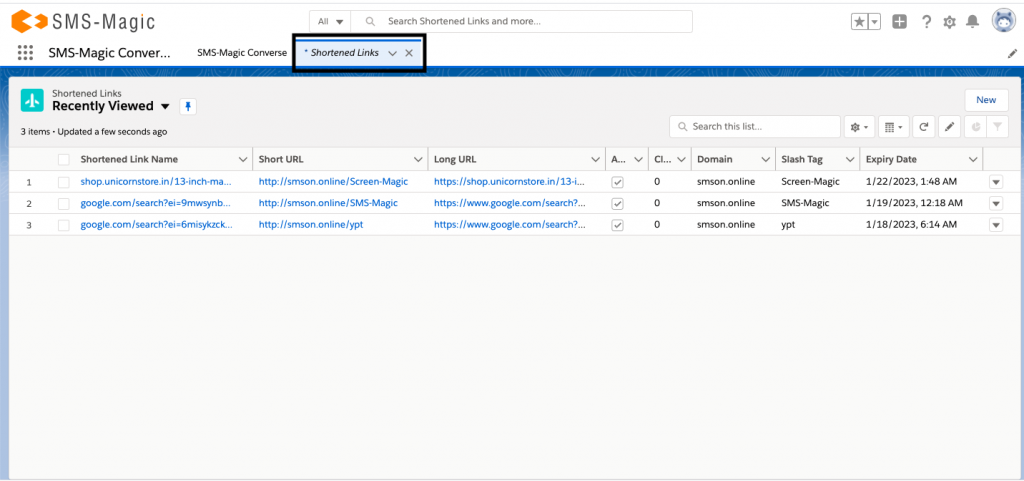Viewport: 1024px width, 481px height.
Task: Pin the Recently Viewed list view
Action: (x=188, y=106)
